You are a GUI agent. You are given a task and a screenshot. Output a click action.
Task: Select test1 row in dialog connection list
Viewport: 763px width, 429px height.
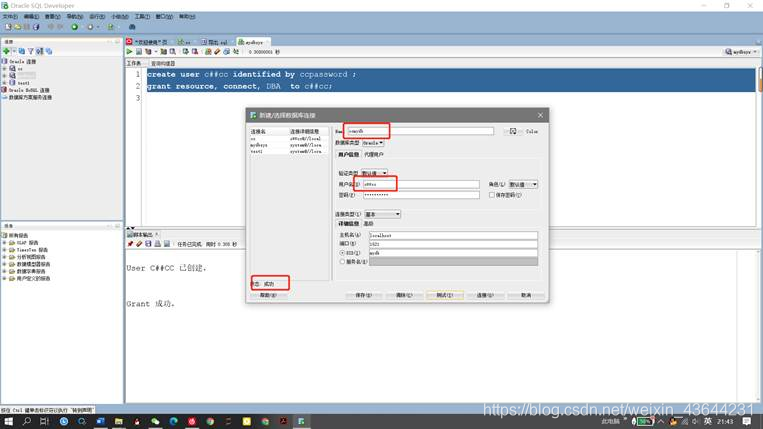[x=289, y=151]
